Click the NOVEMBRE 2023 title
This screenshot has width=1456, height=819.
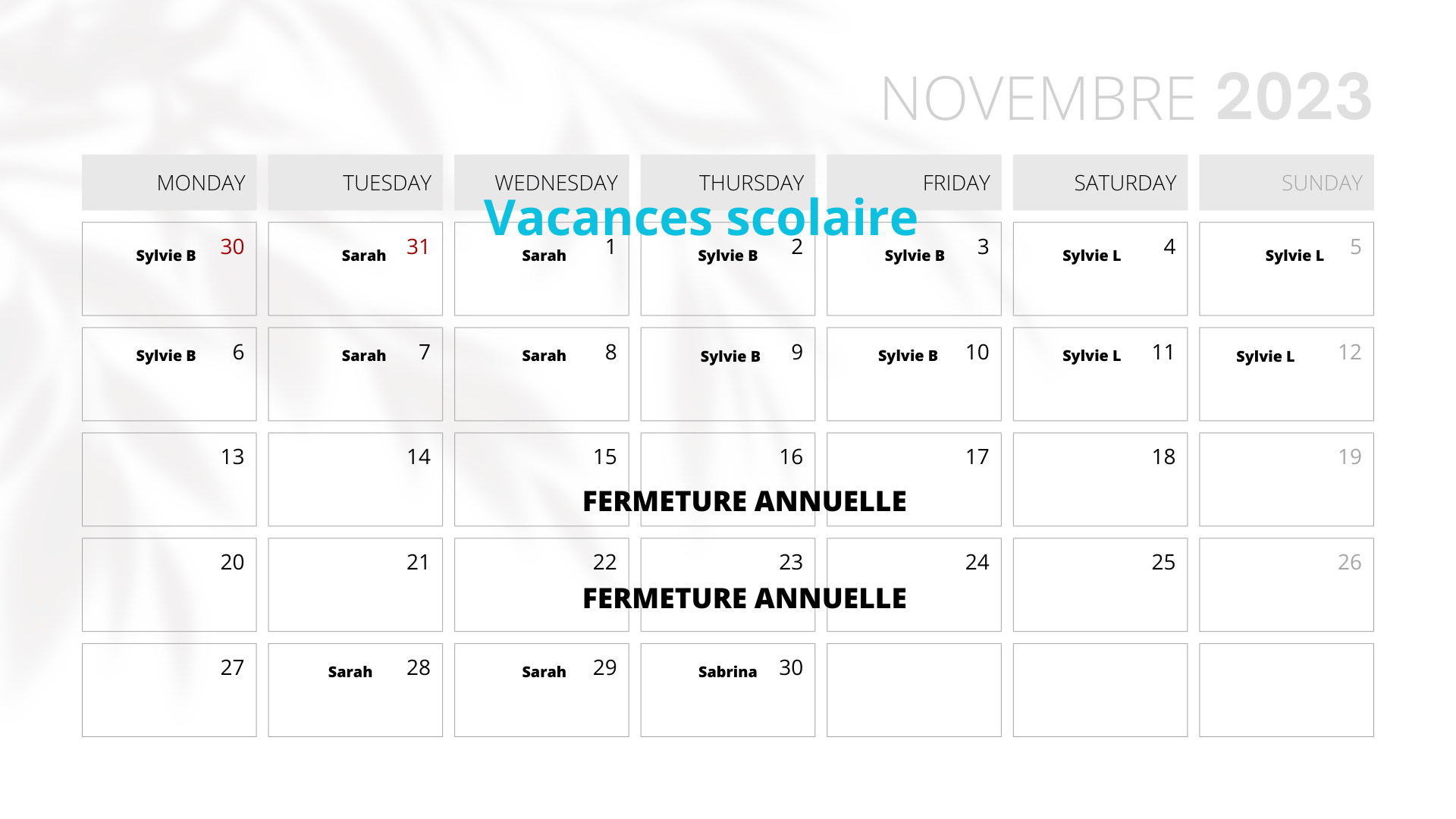coord(1127,98)
